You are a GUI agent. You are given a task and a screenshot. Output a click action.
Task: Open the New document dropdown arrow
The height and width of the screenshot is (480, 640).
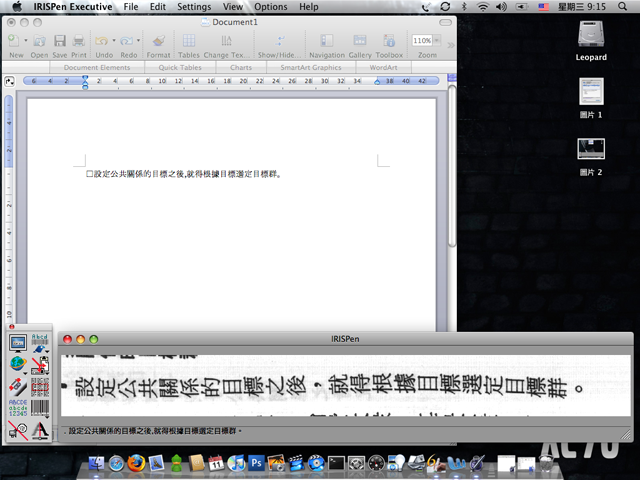click(26, 40)
